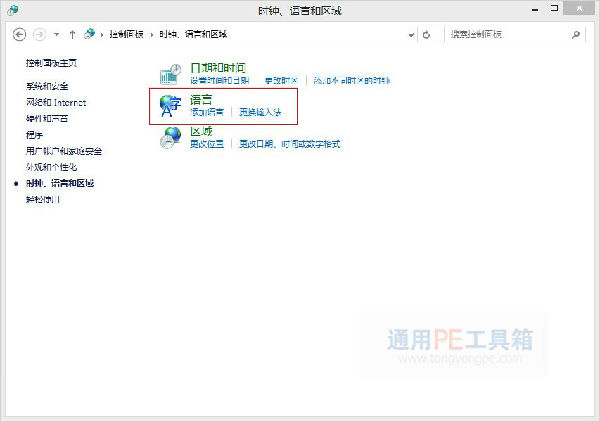Click the 更换输入法 link

point(259,112)
